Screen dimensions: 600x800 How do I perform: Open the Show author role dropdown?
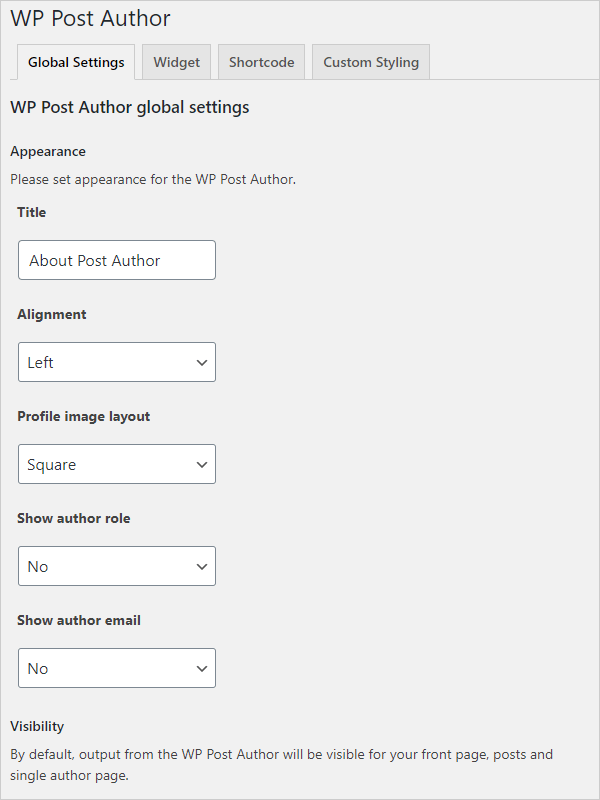(116, 566)
